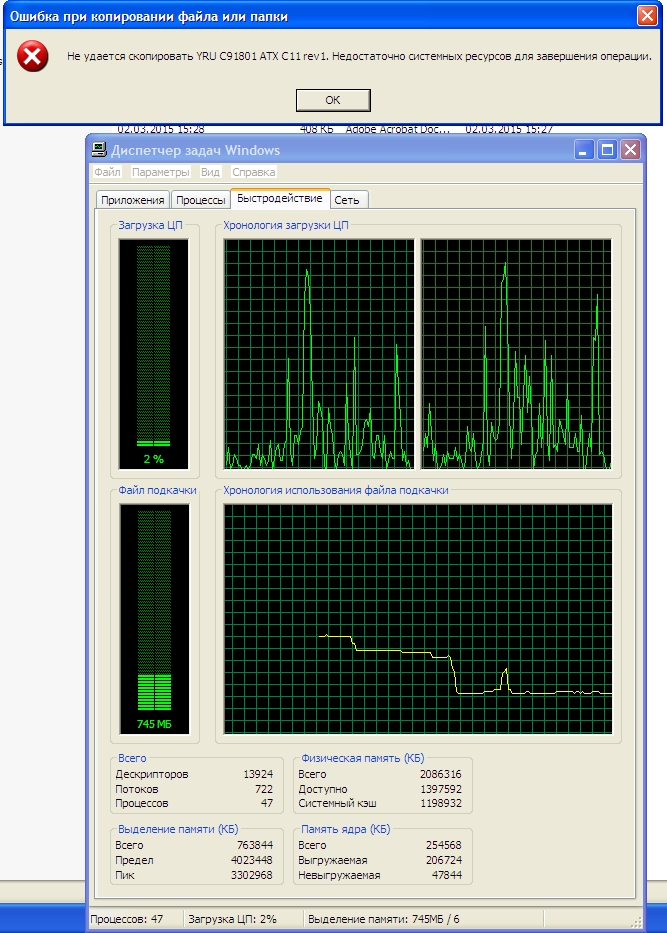Open the Справка menu

(x=253, y=172)
